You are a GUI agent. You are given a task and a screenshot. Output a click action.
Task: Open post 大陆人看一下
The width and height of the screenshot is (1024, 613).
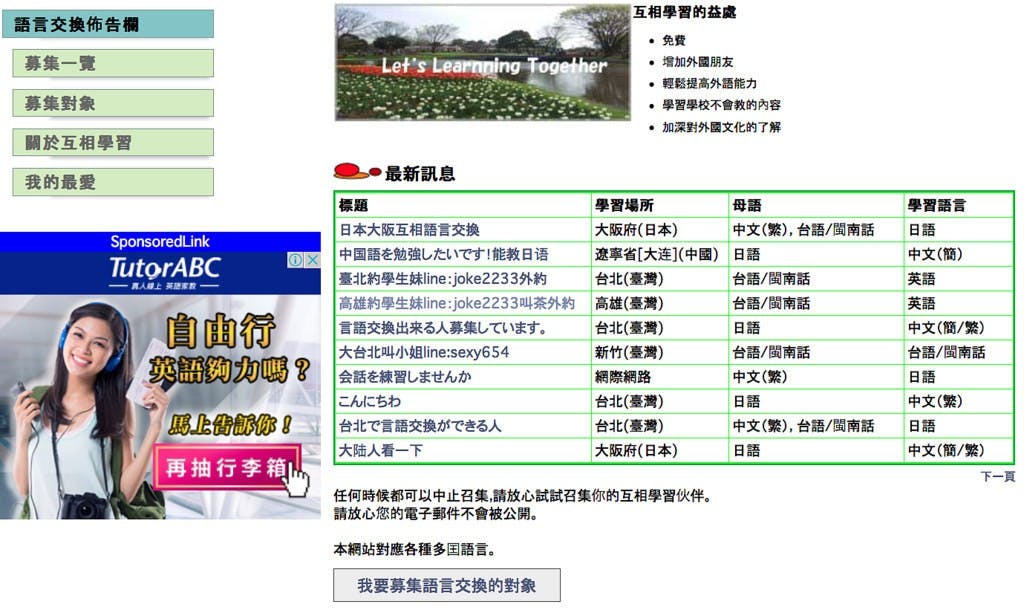pyautogui.click(x=381, y=450)
